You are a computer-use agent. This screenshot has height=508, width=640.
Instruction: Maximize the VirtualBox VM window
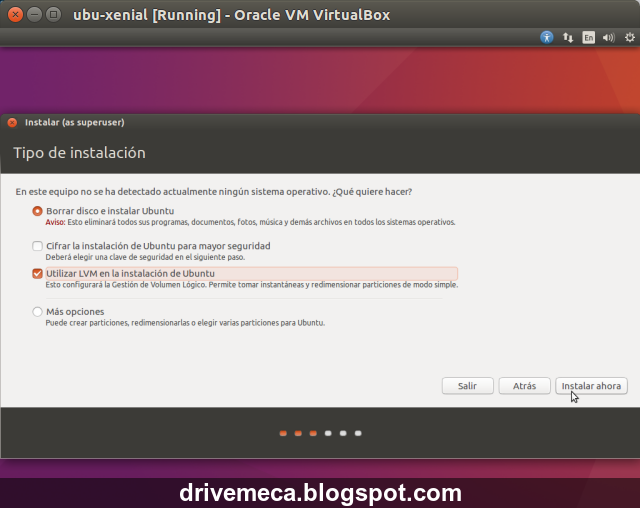(53, 15)
